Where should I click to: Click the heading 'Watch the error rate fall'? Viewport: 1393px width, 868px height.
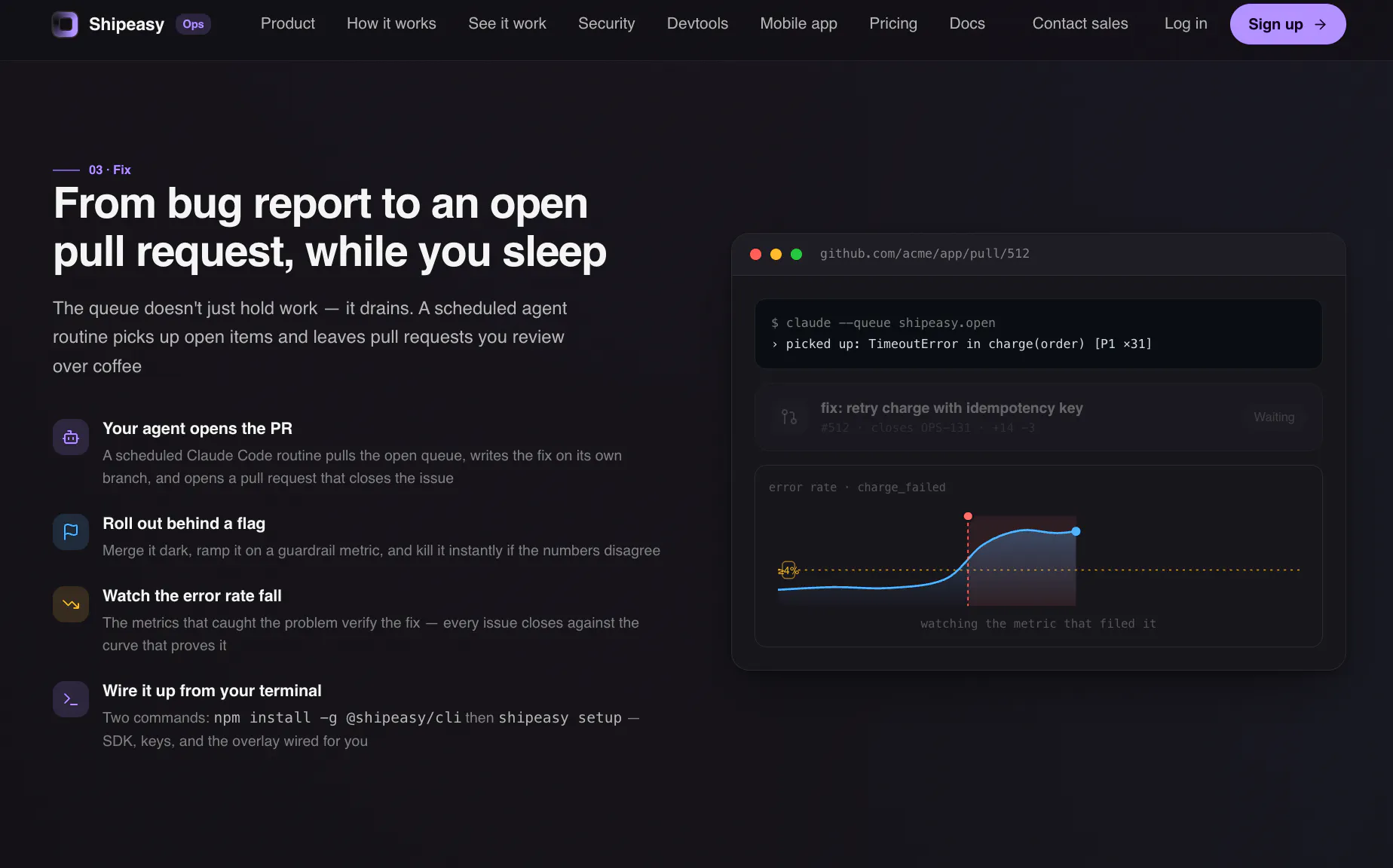[192, 596]
